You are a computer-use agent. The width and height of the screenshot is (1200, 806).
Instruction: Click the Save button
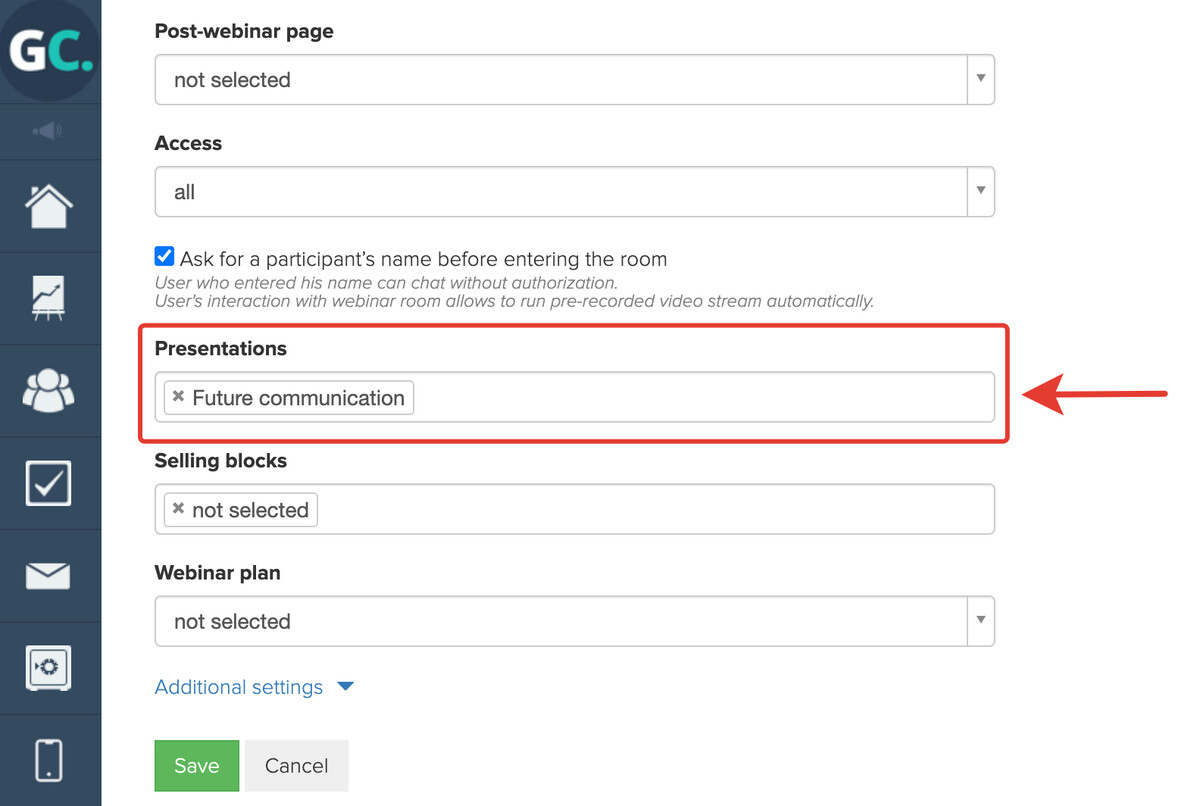coord(196,766)
